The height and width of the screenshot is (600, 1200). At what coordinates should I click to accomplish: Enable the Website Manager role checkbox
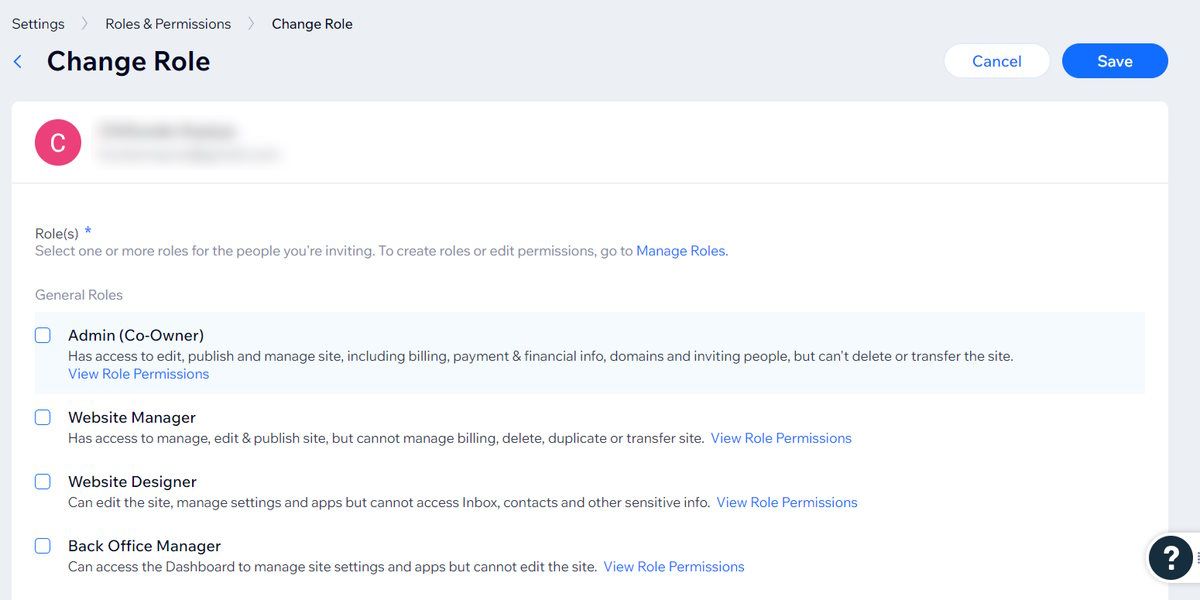[x=43, y=418]
